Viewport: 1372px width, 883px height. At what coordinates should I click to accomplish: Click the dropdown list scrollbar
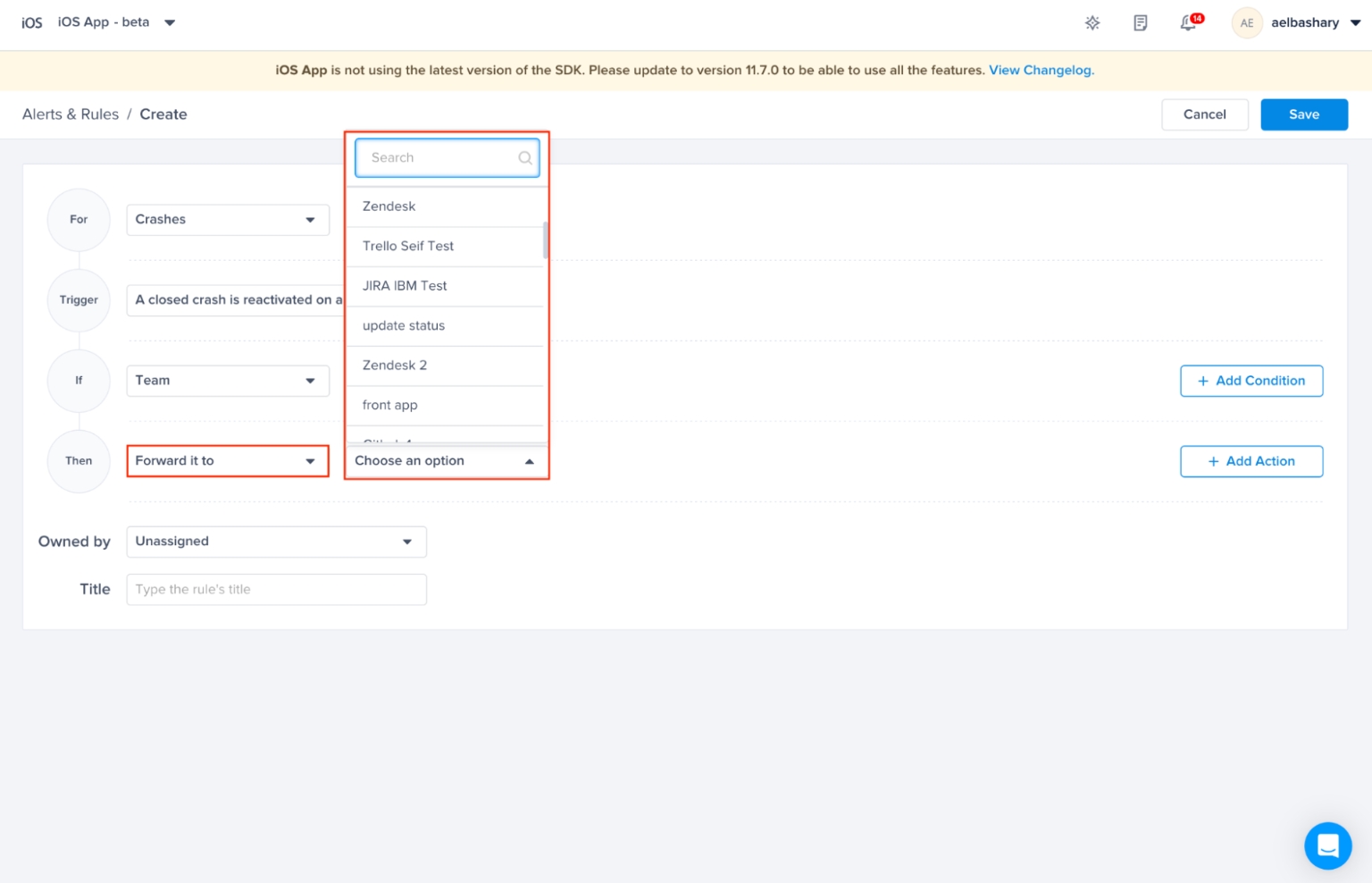[x=545, y=240]
